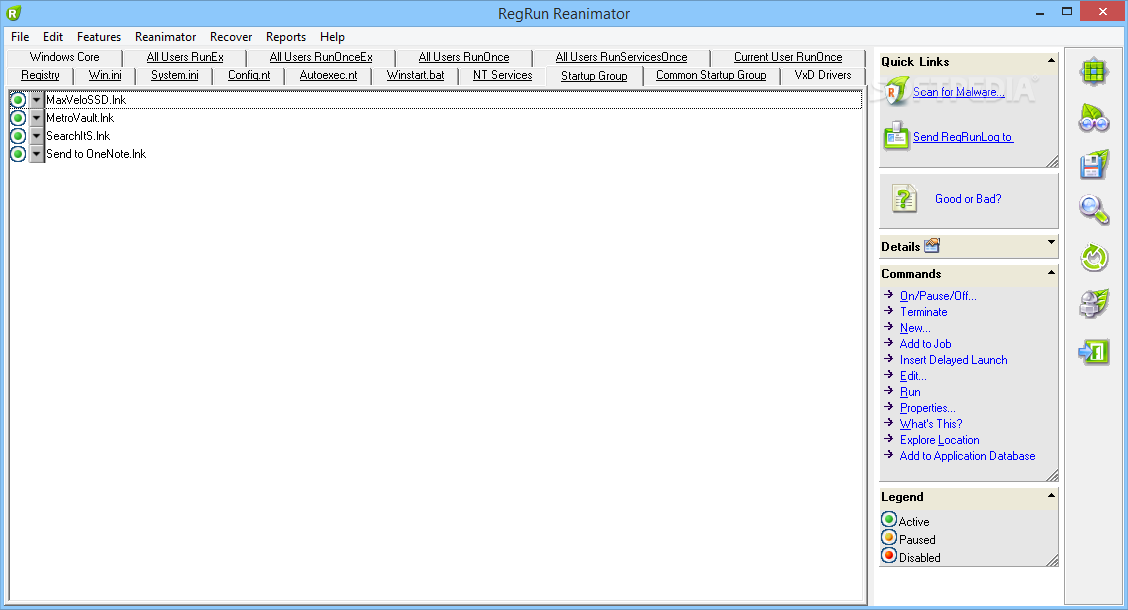
Task: Click the exit door icon in toolbar
Action: pos(1093,352)
